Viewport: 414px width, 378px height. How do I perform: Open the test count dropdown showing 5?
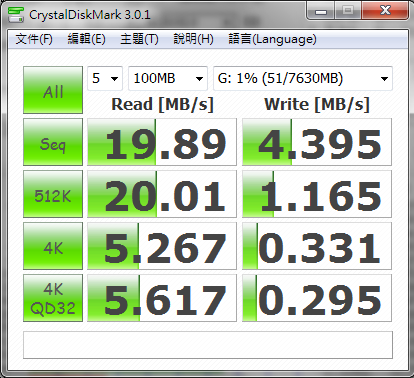tap(105, 78)
